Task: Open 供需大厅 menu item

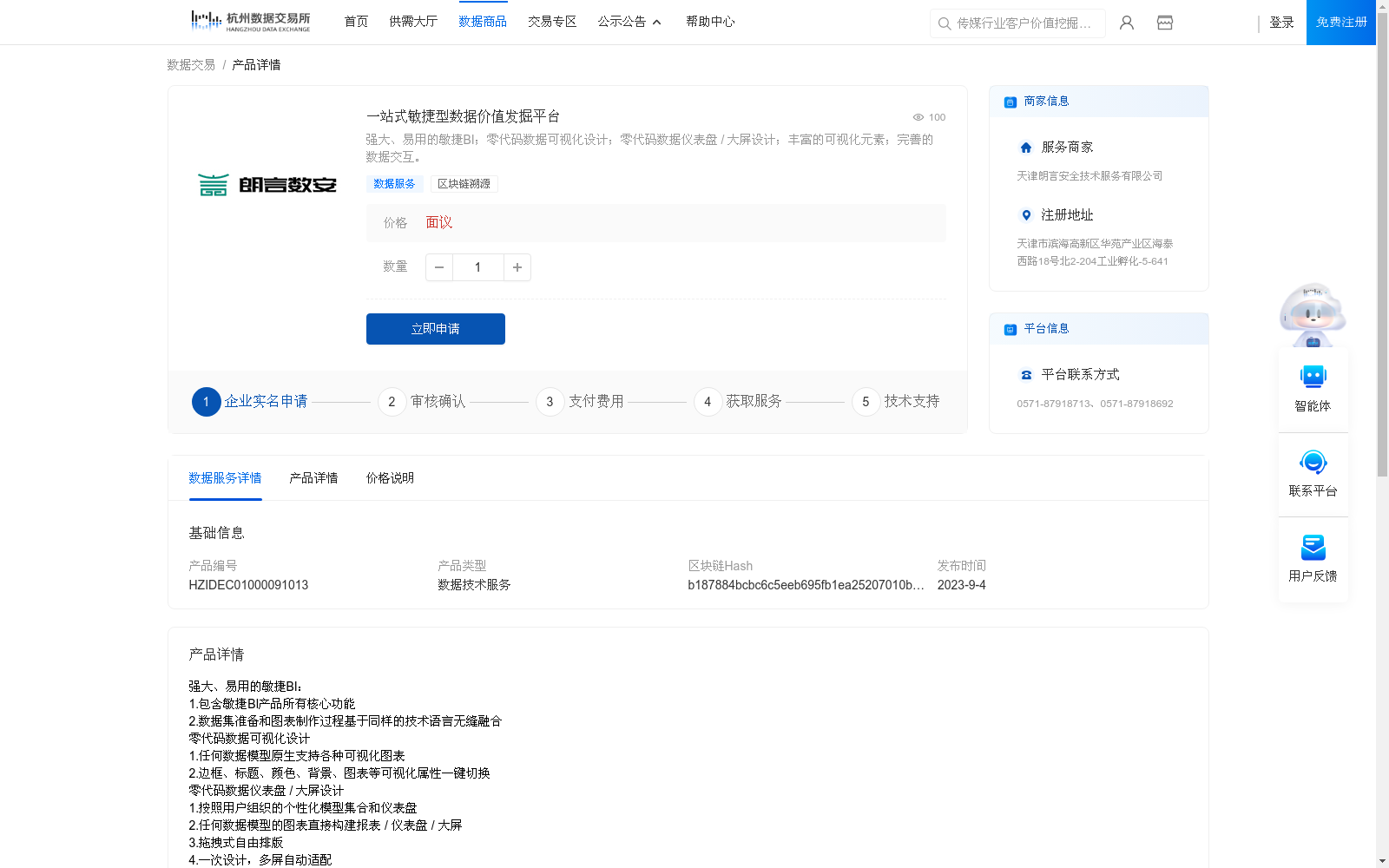Action: [x=413, y=22]
